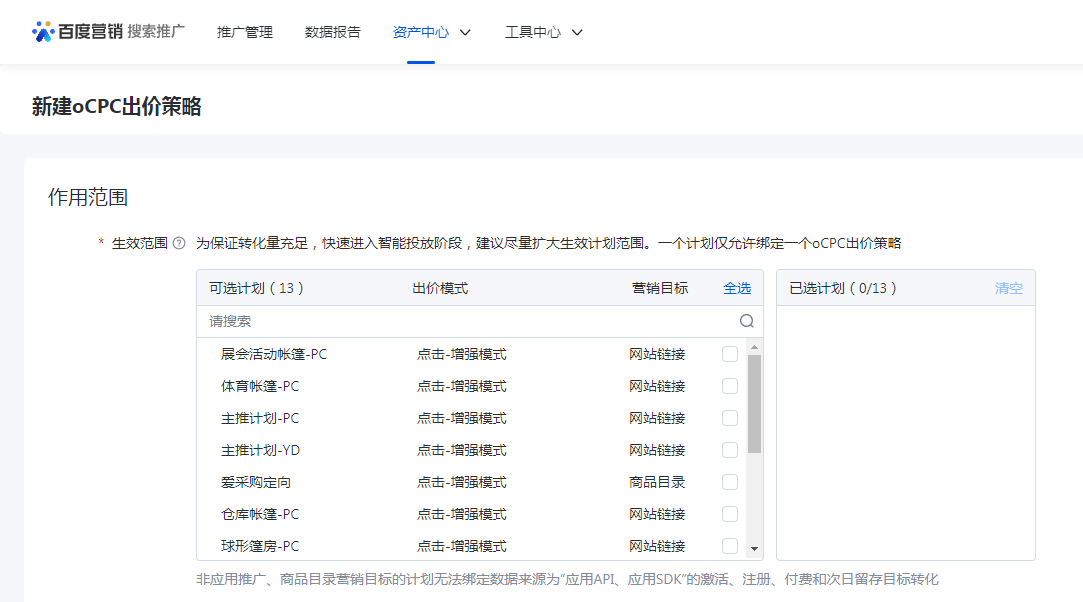Image resolution: width=1083 pixels, height=602 pixels.
Task: Click 点击-增强模式 in the 体育帐篷-PC row
Action: (461, 386)
